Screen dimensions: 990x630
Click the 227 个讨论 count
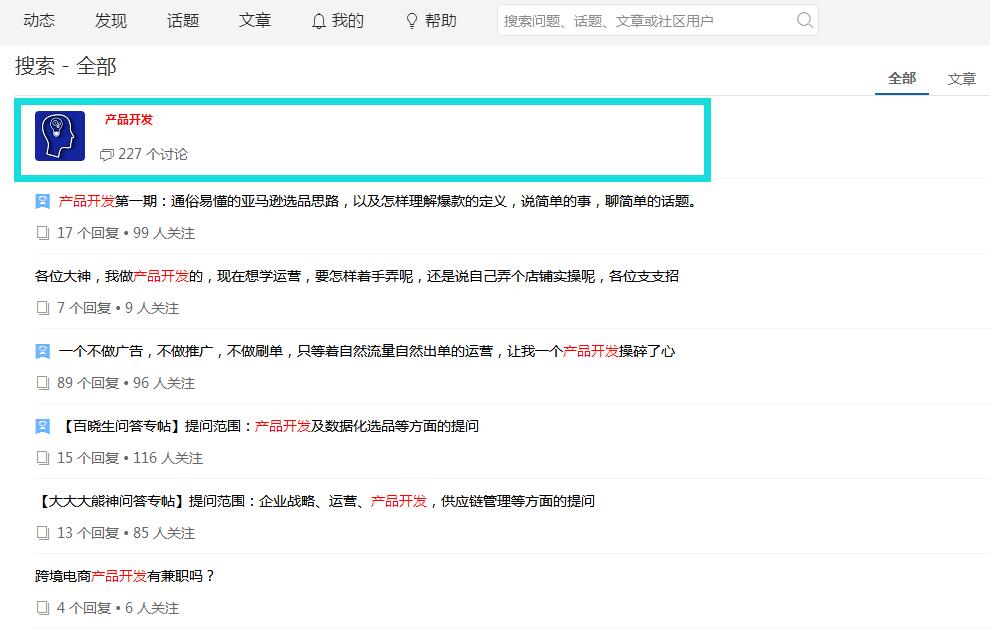pos(153,155)
